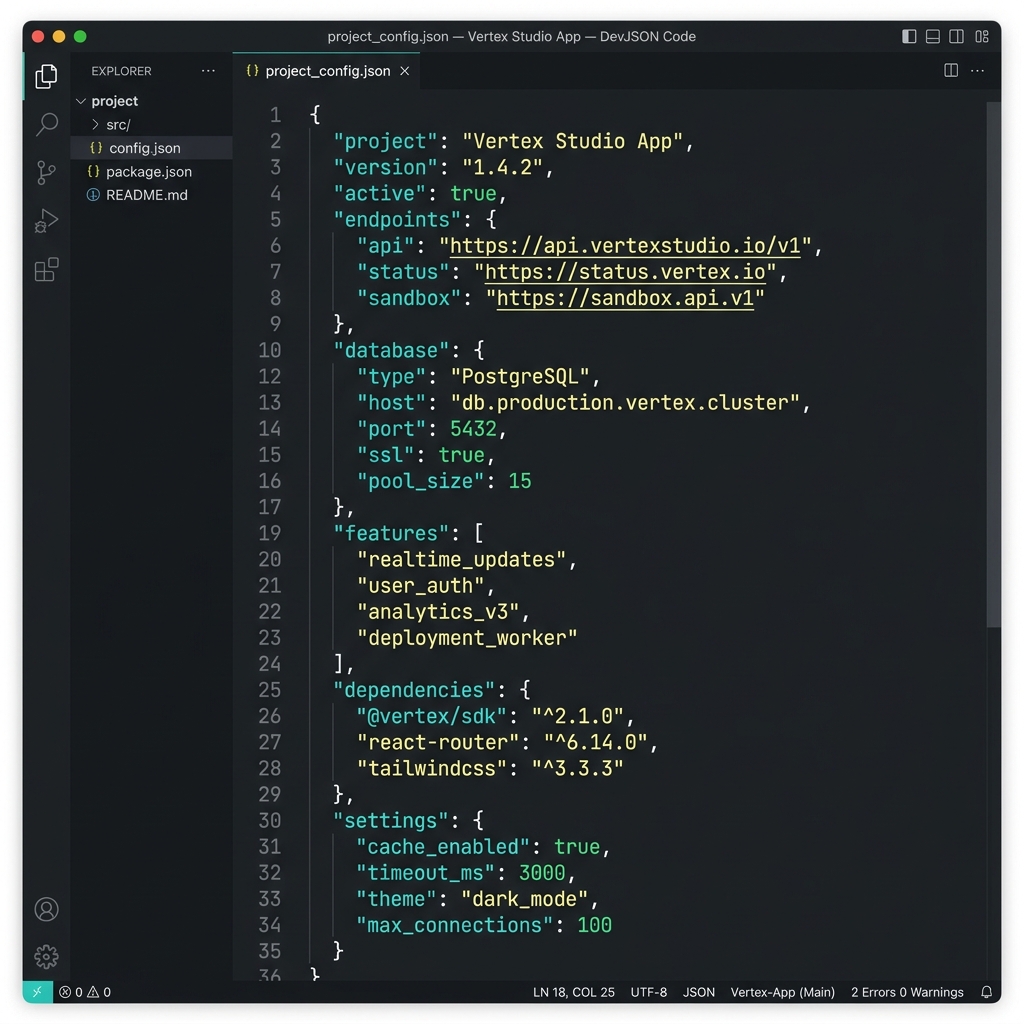The height and width of the screenshot is (1024, 1024).
Task: Click the "database" key
Action: (x=391, y=350)
